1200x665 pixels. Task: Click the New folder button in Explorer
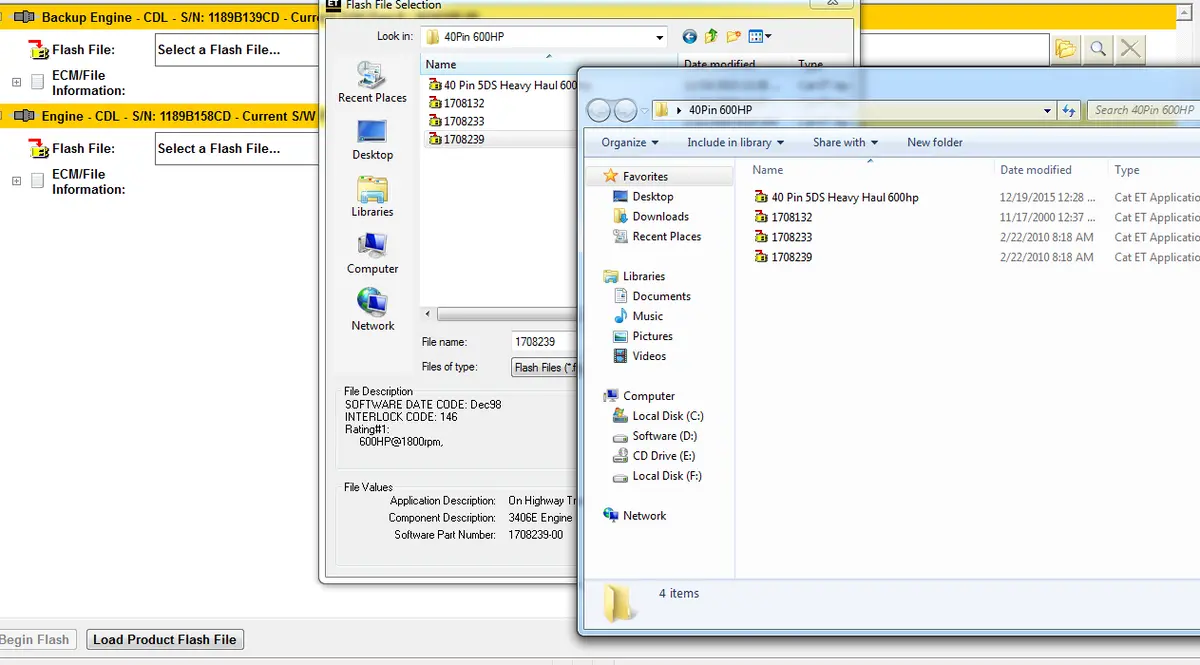pyautogui.click(x=935, y=142)
